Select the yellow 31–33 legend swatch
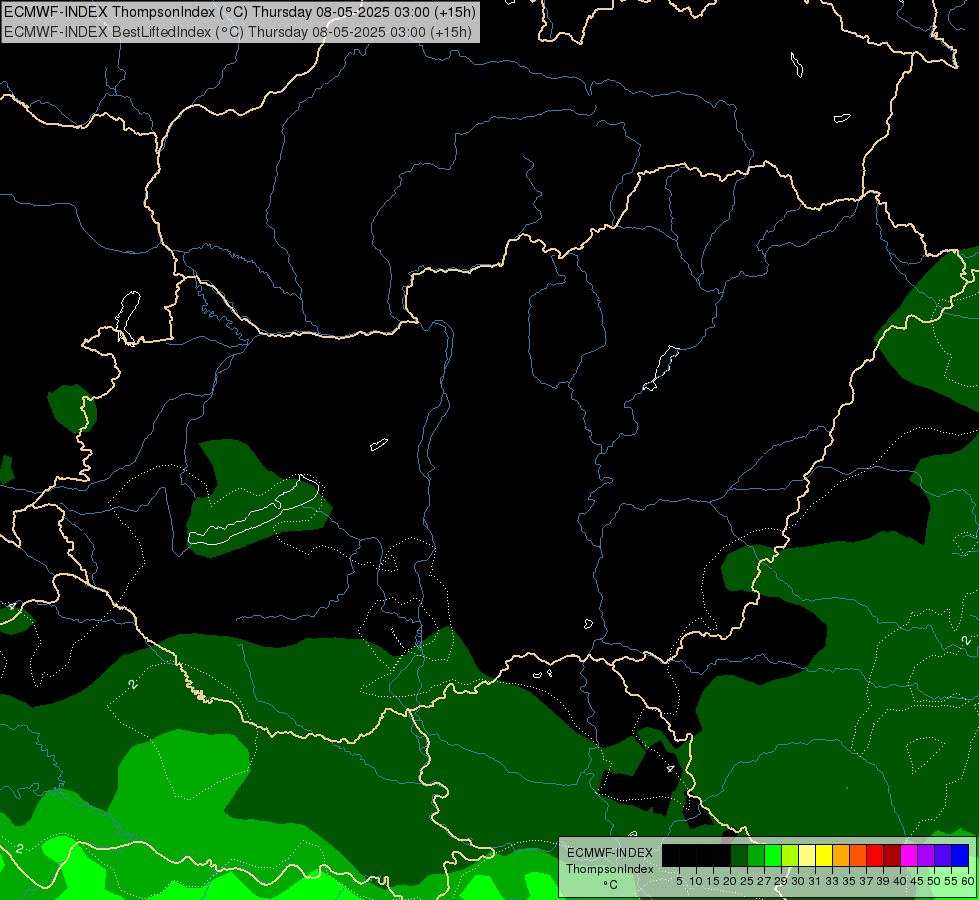The image size is (979, 900). [824, 855]
